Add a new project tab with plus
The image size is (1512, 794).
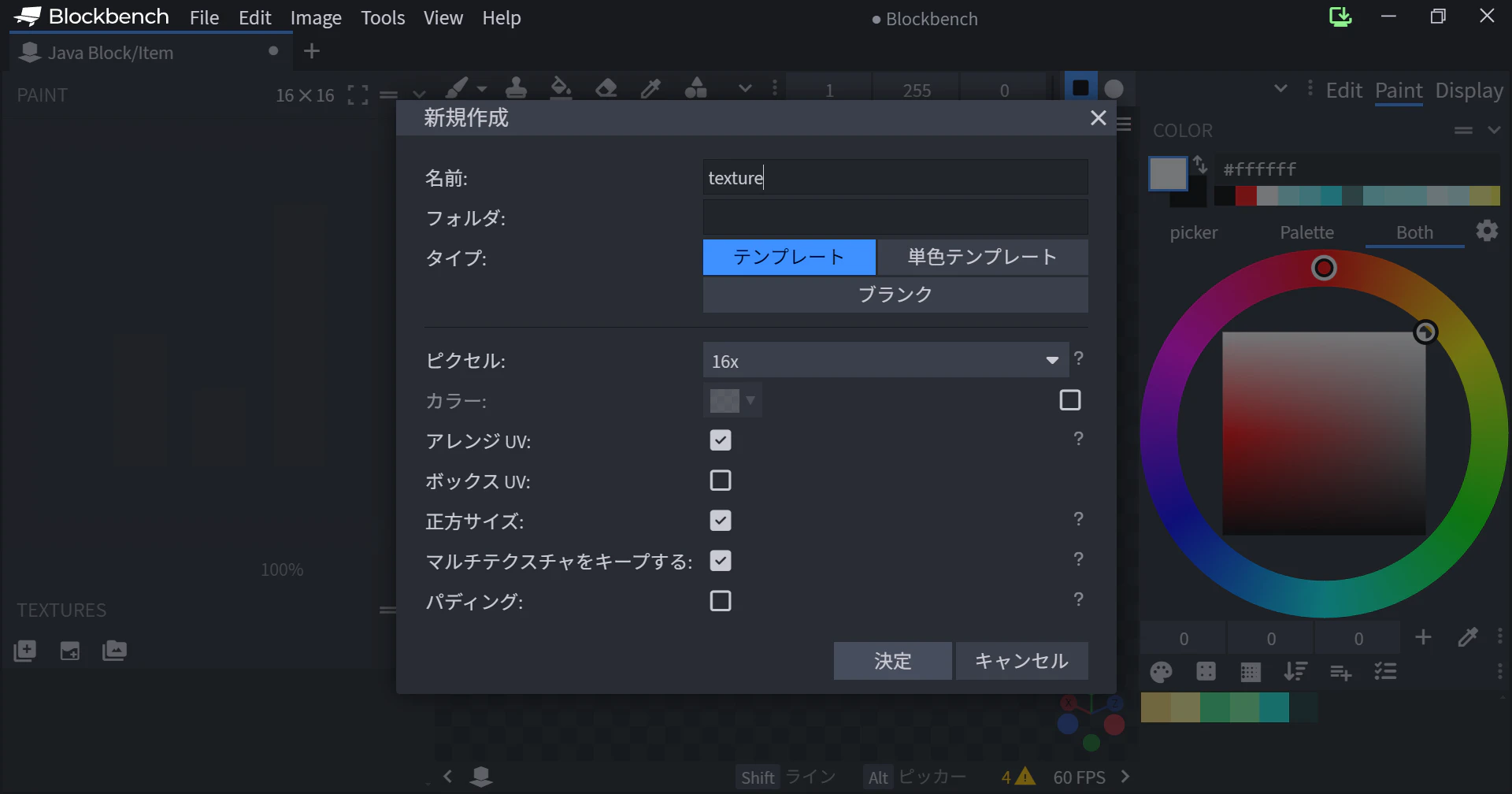(x=312, y=51)
